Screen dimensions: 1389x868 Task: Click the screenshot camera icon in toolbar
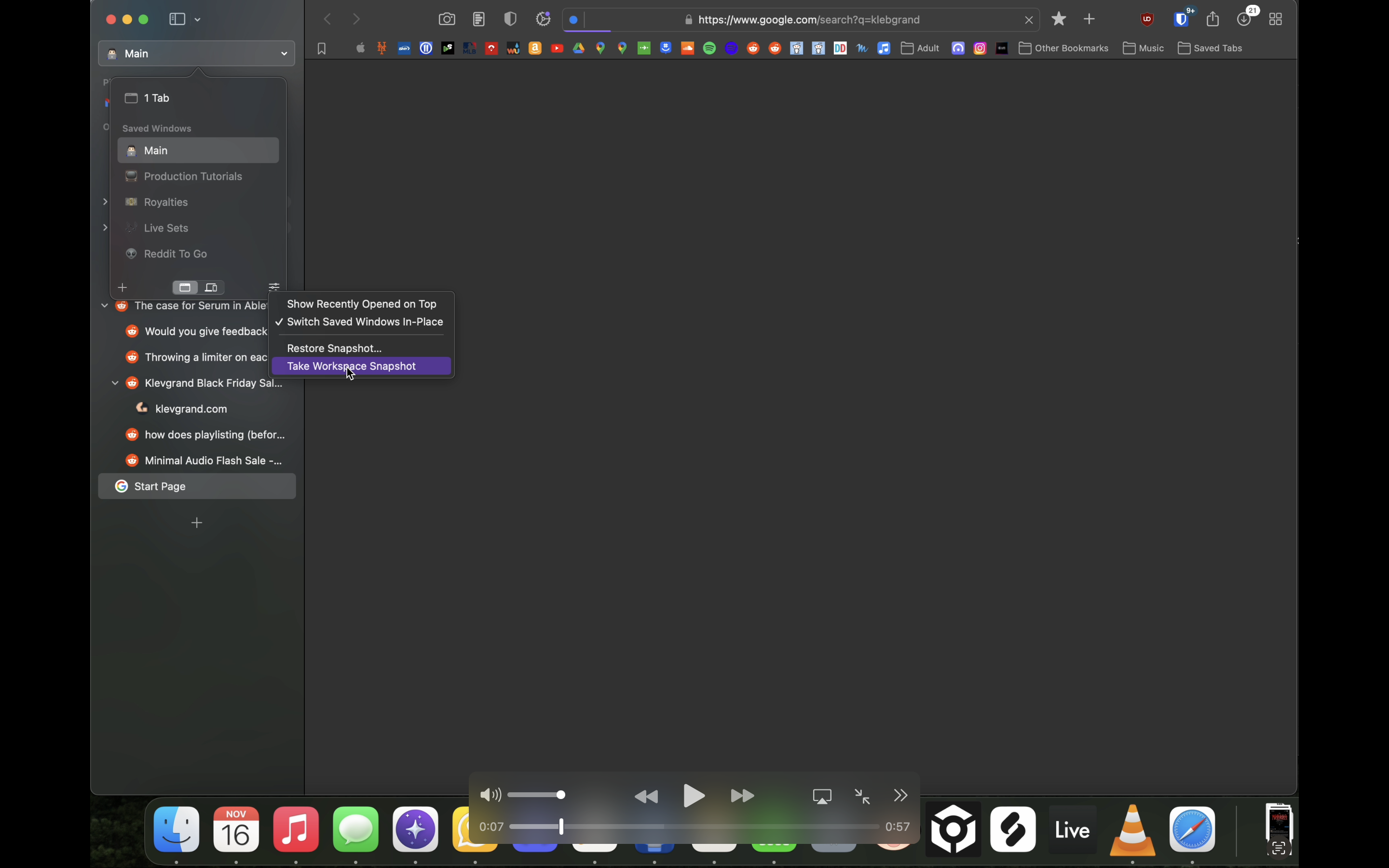coord(447,19)
